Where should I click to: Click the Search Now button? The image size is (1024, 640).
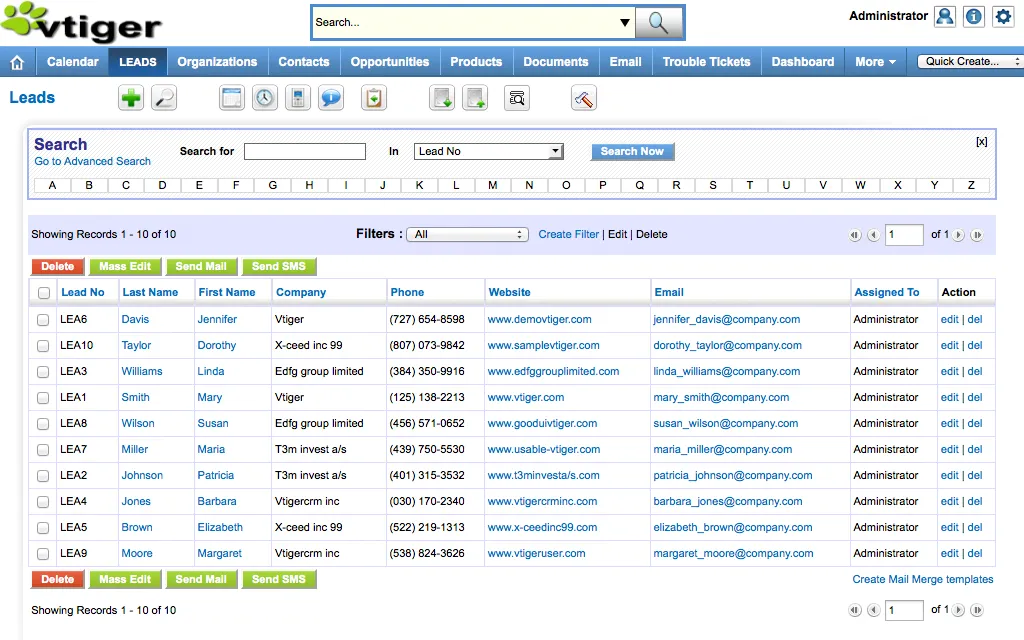point(632,151)
